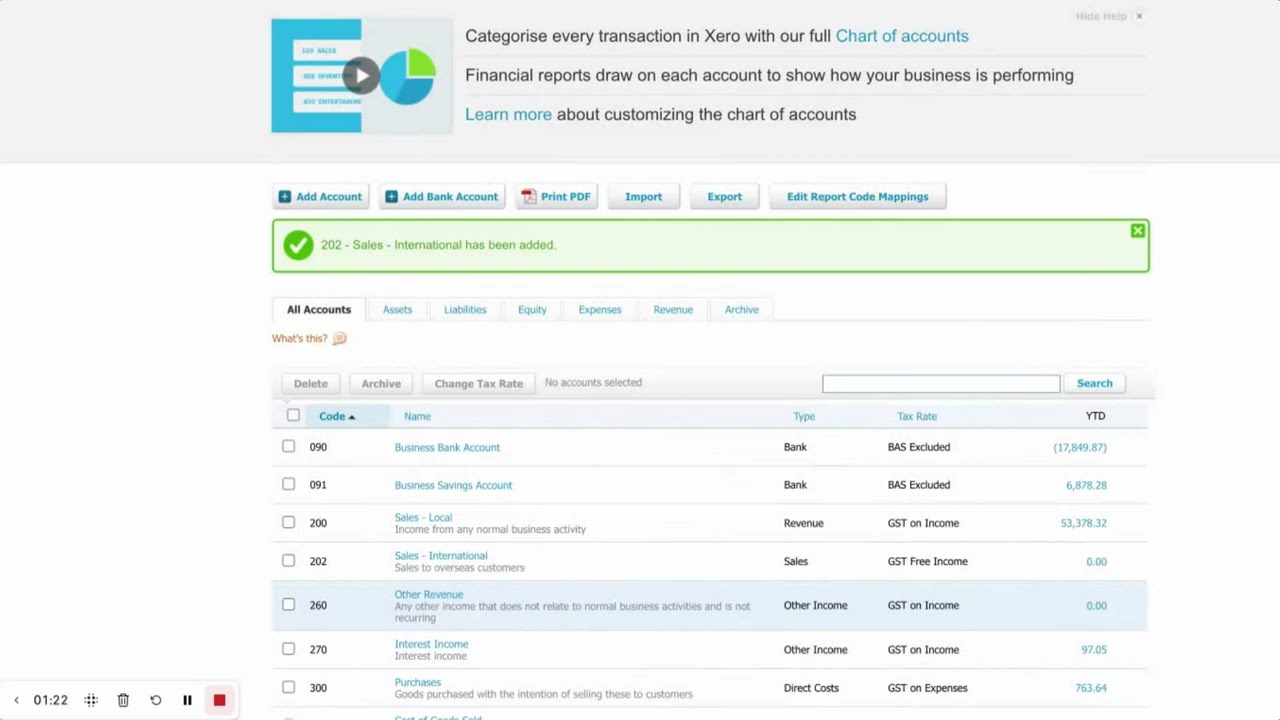1280x720 pixels.
Task: Delete the recording with the trash icon
Action: 123,701
